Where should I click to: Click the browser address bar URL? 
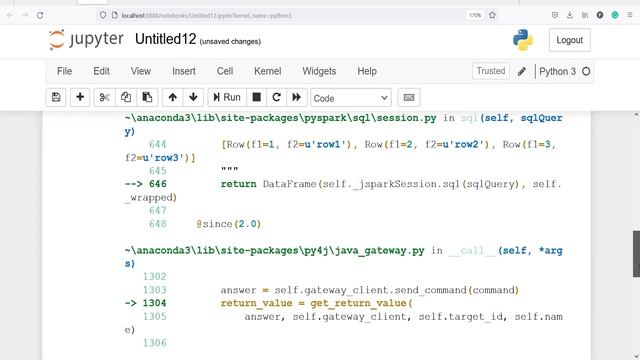tap(207, 16)
